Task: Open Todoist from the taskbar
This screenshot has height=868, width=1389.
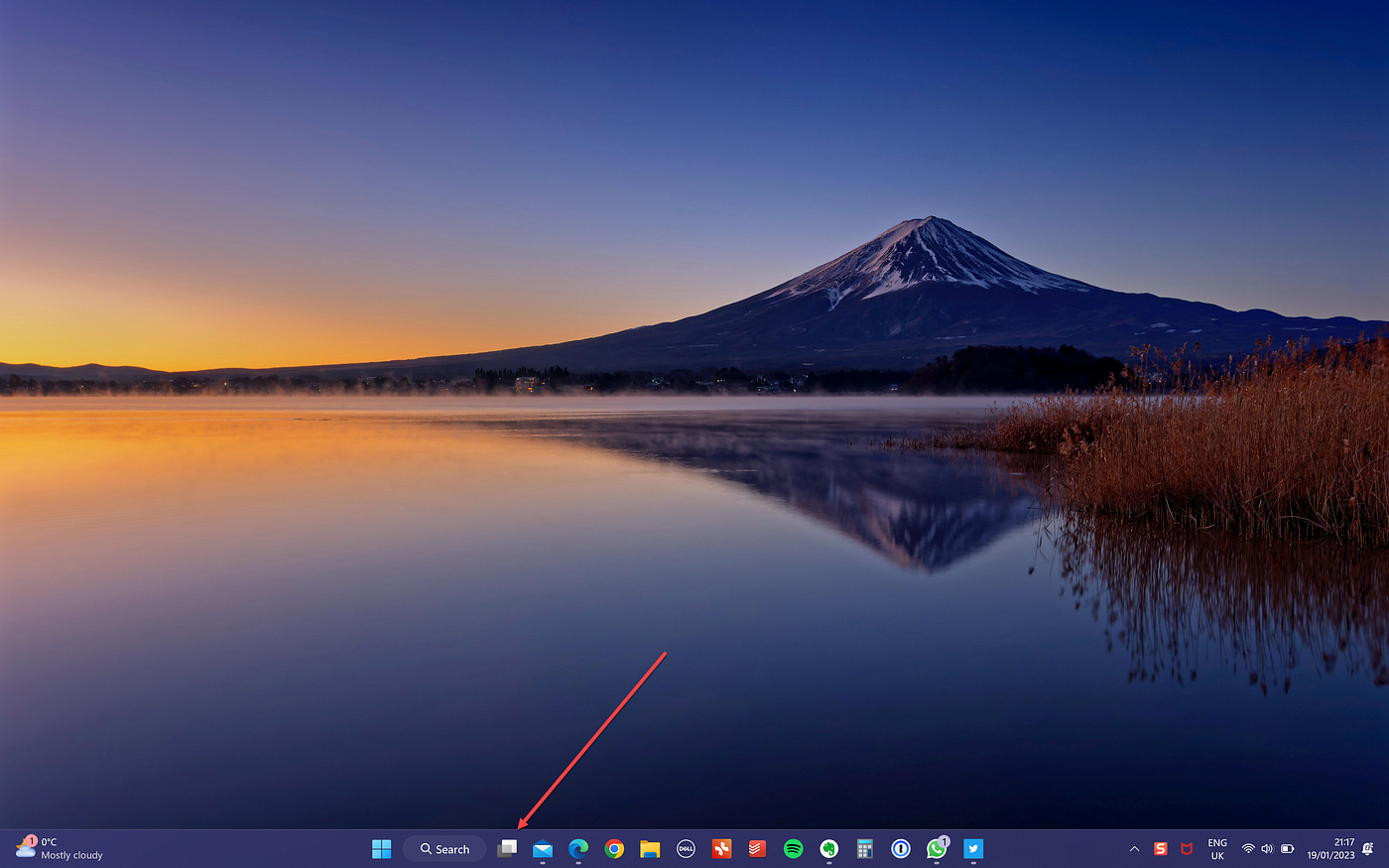Action: pos(757,849)
